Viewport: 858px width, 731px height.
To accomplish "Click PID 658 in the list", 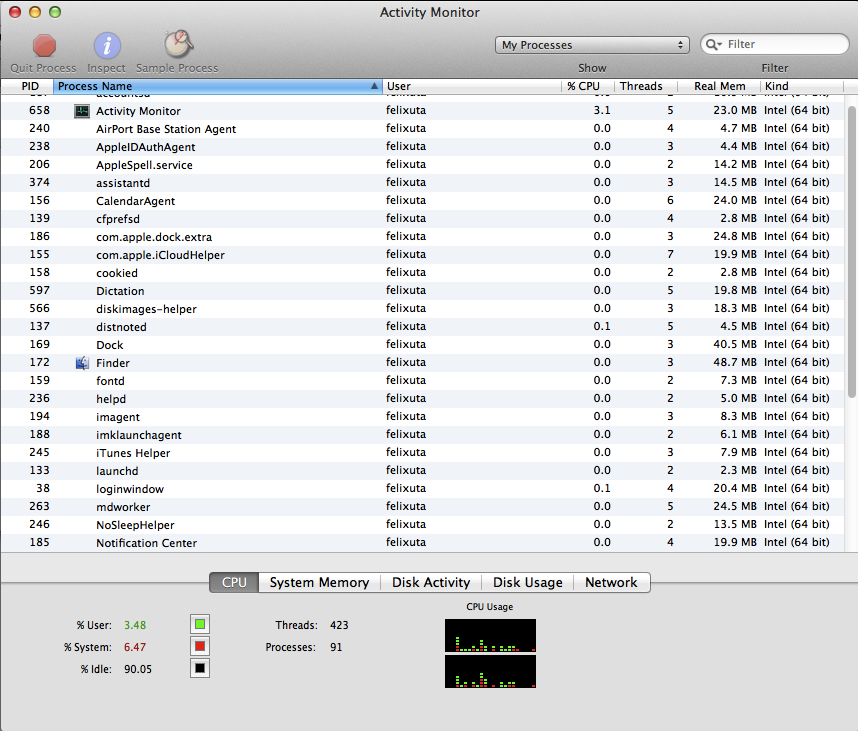I will tap(39, 111).
